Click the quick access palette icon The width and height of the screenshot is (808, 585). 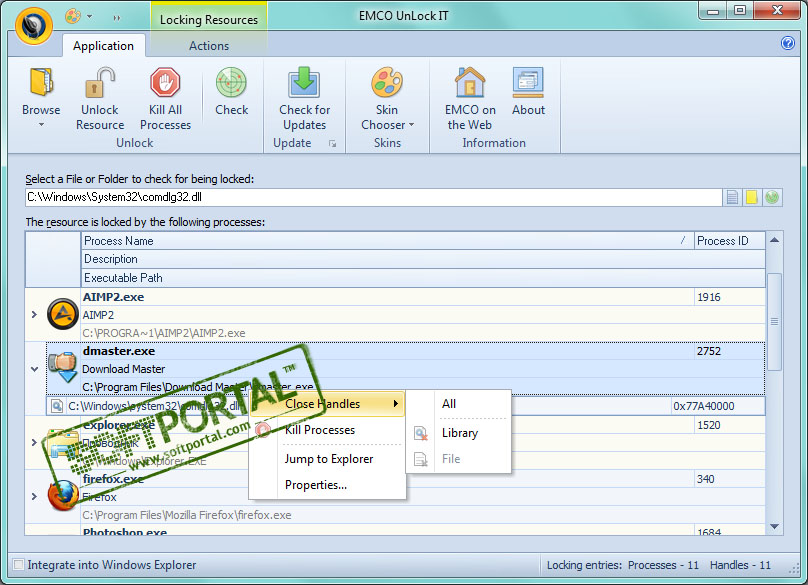click(73, 16)
